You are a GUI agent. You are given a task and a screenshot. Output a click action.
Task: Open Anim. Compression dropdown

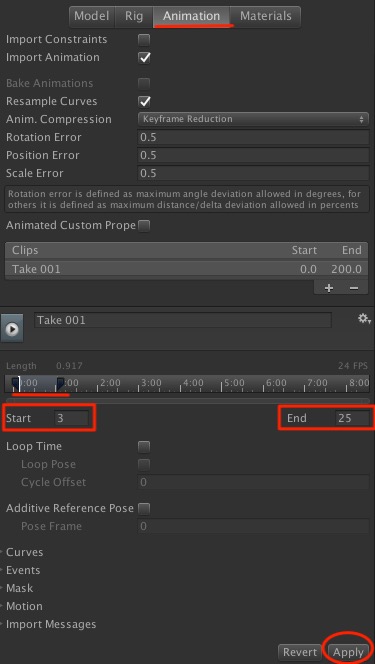[x=253, y=119]
